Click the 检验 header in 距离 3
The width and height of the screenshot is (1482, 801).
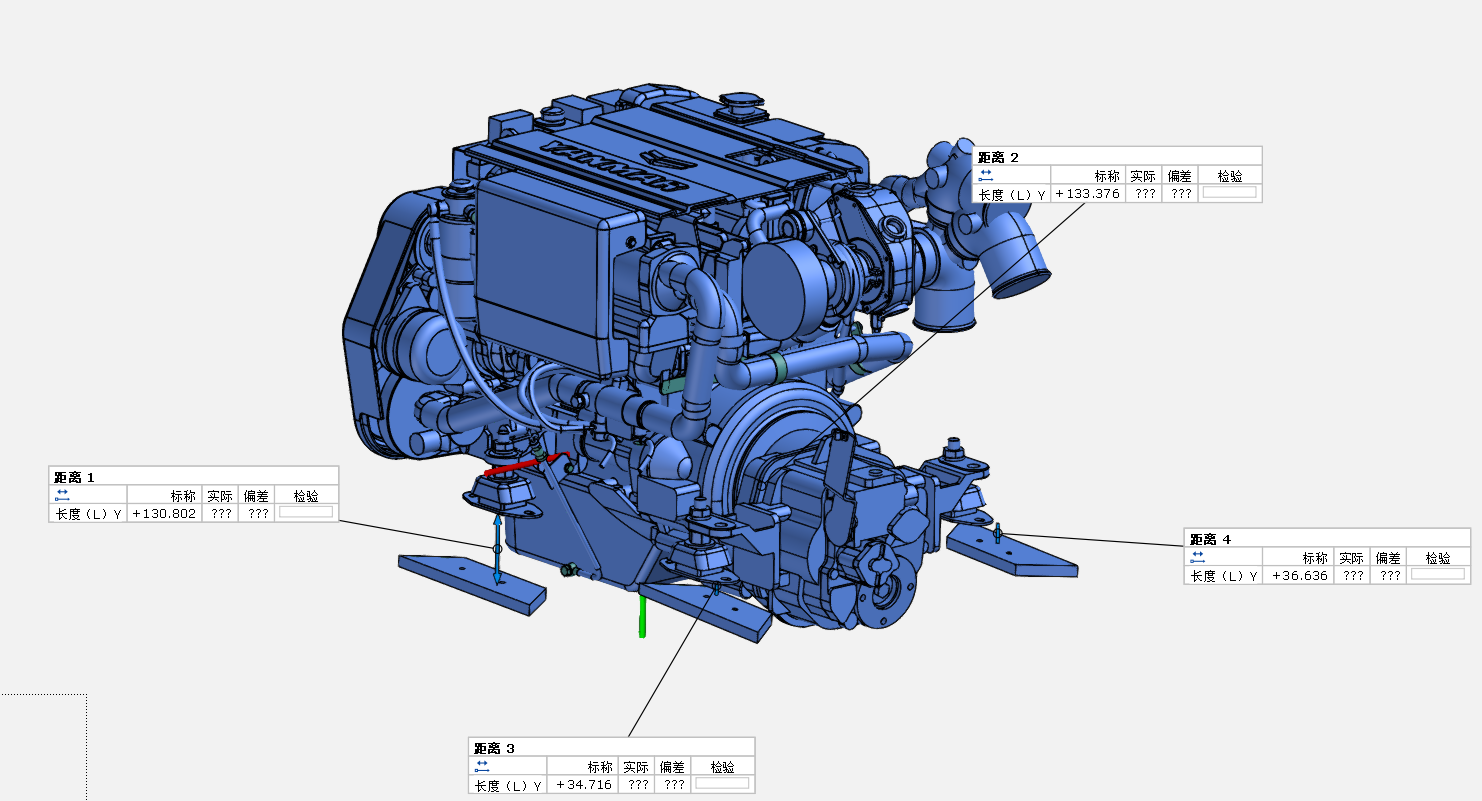722,767
